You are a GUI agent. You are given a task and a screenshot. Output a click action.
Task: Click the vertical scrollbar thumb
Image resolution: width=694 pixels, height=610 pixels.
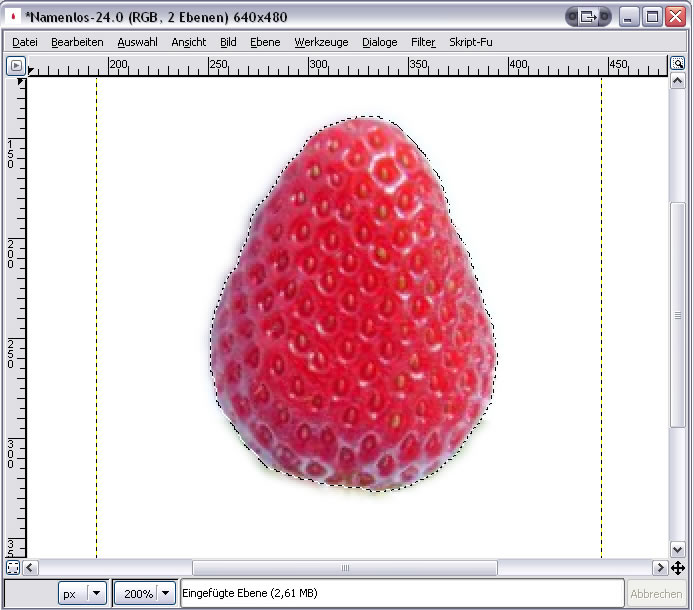point(677,315)
